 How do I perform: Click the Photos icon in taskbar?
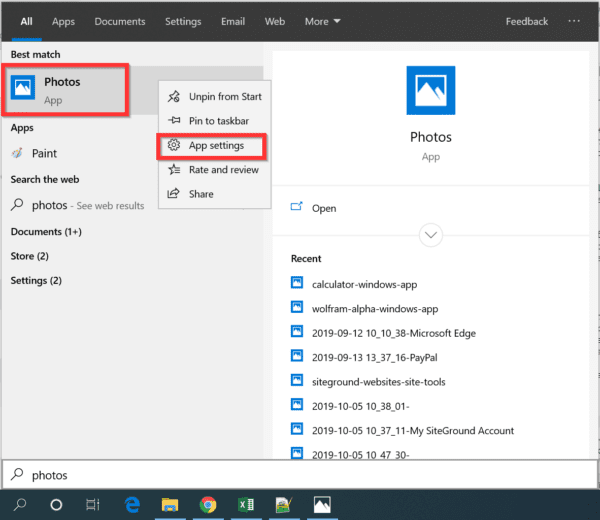click(x=322, y=504)
